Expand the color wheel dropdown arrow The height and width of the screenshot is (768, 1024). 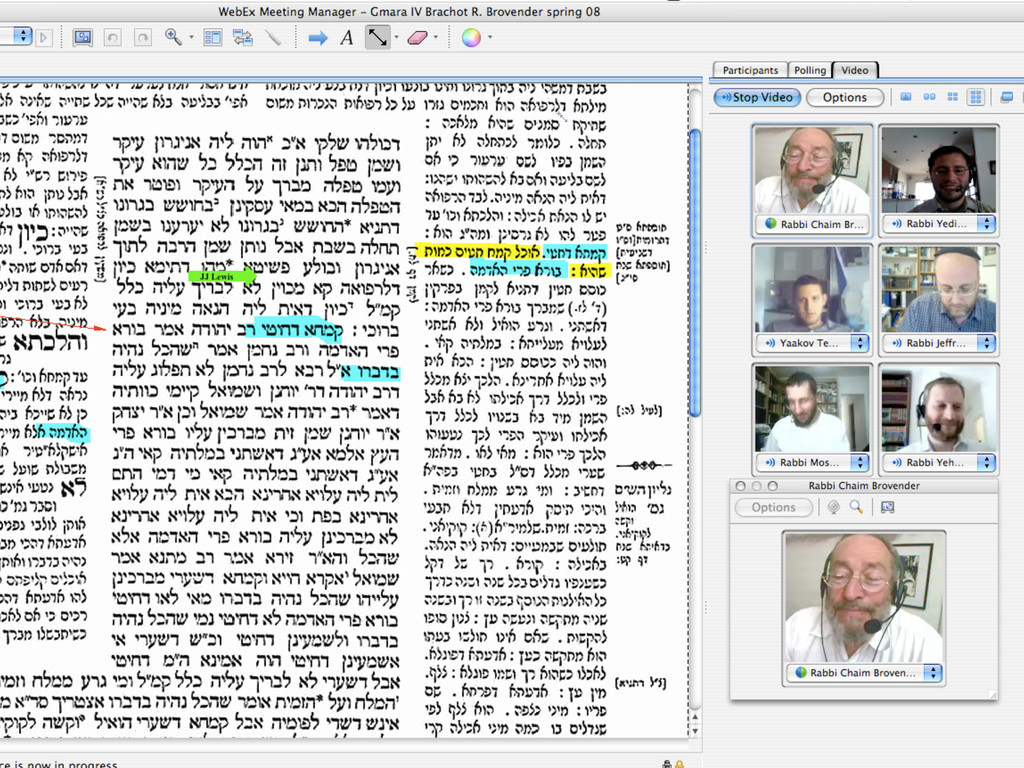490,37
